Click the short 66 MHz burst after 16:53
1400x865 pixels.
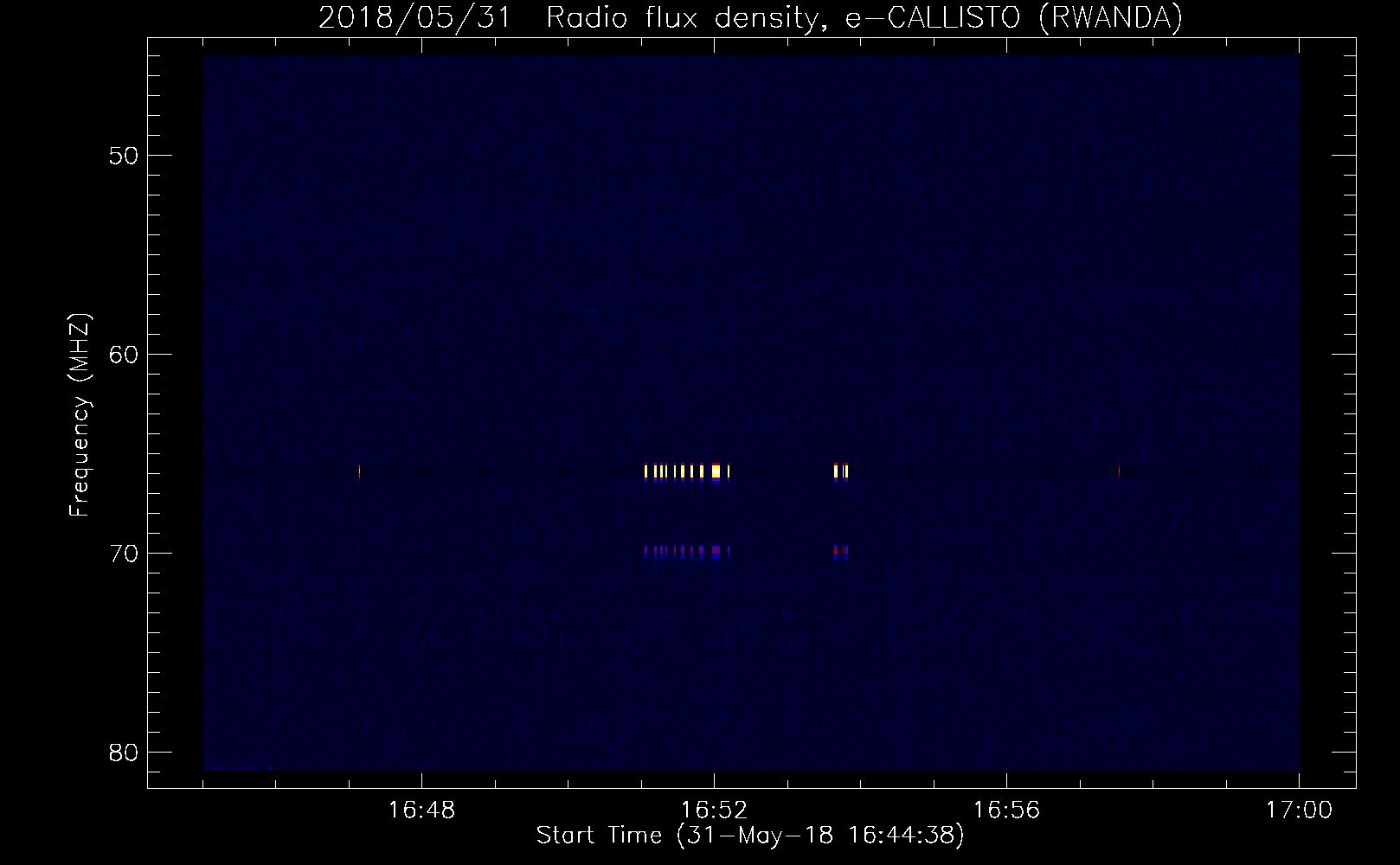click(x=841, y=471)
